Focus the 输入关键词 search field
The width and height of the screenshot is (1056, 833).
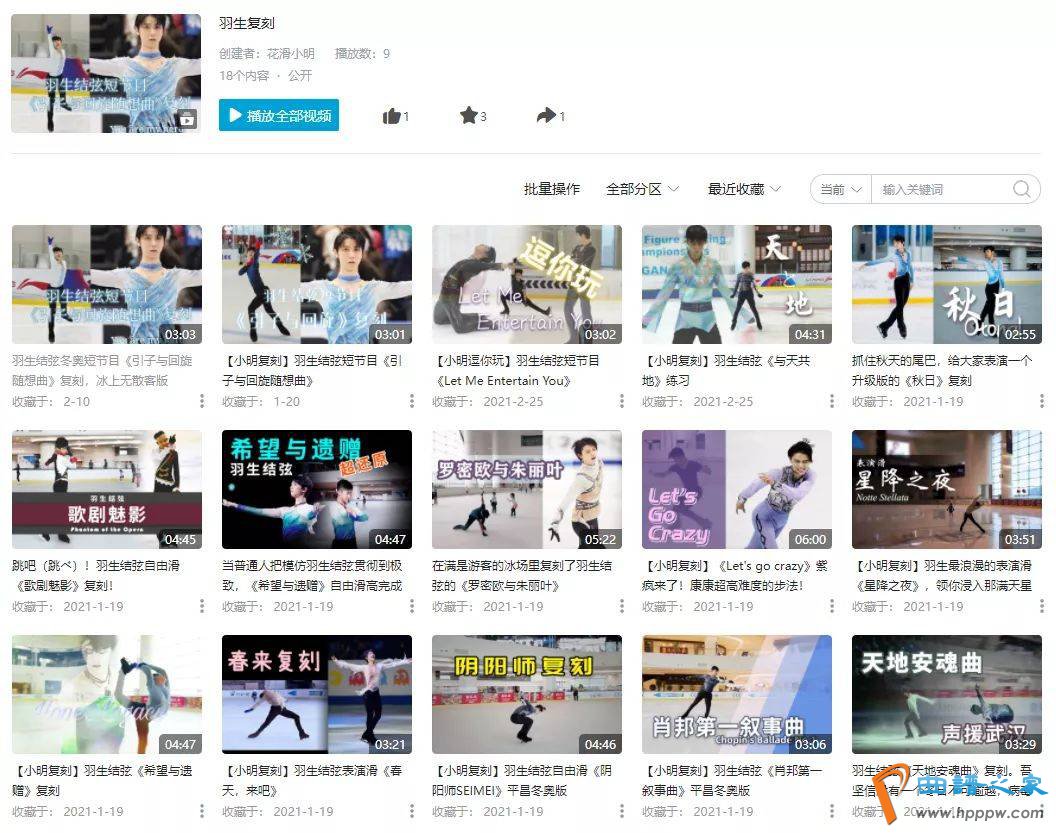(x=940, y=189)
